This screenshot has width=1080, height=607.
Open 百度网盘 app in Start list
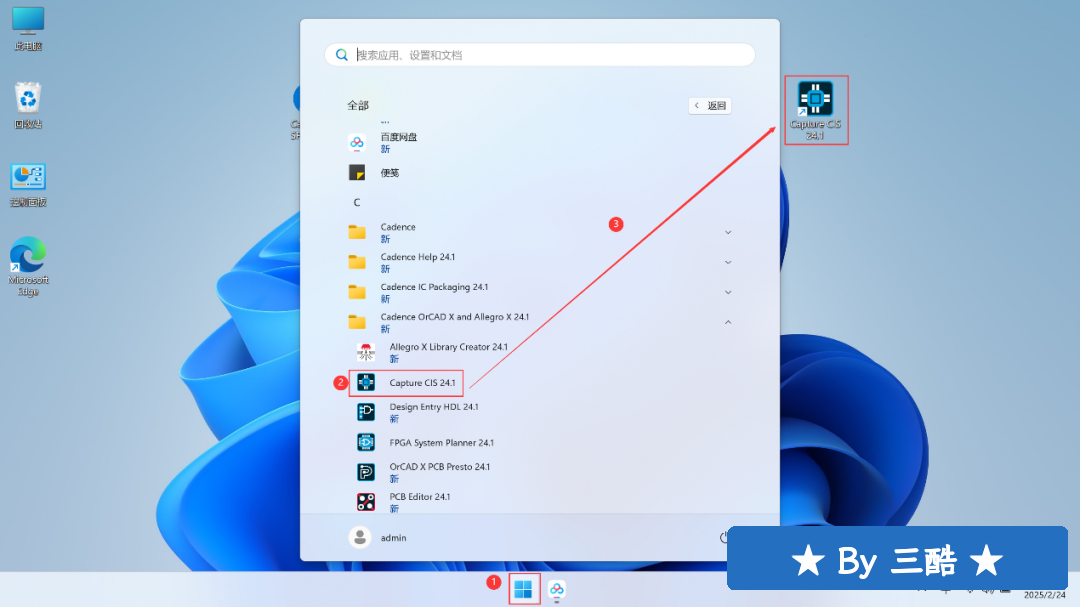pos(540,143)
